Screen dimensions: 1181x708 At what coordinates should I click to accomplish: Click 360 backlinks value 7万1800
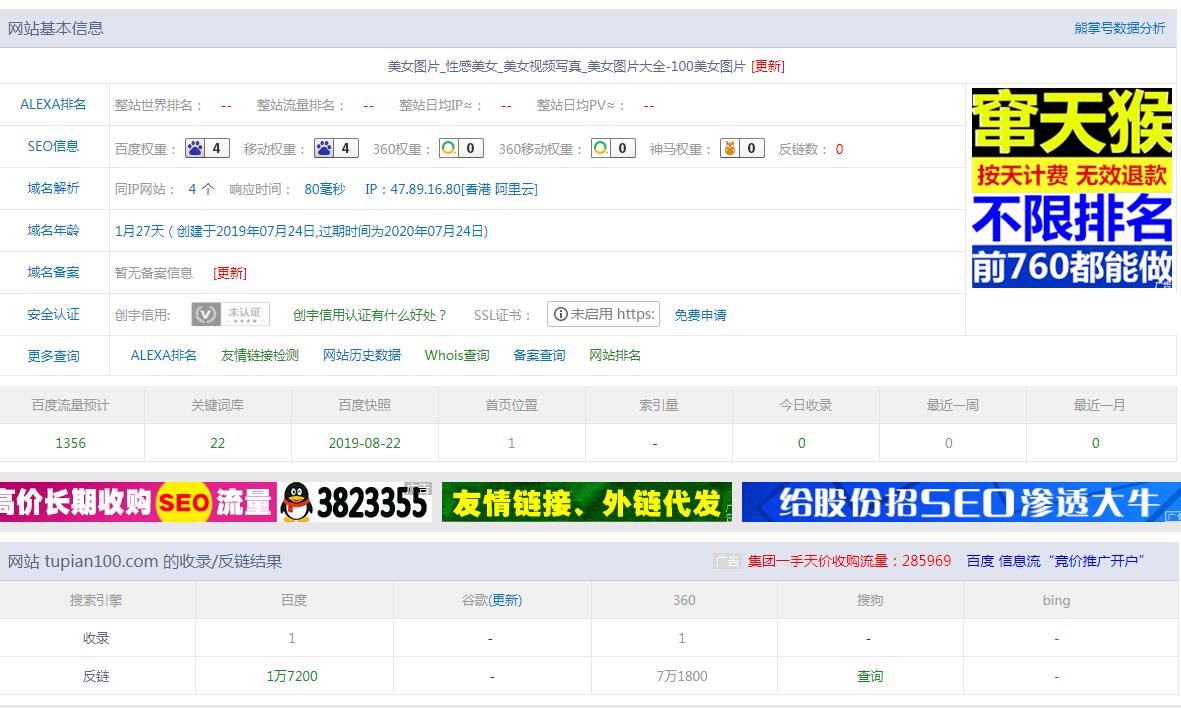click(682, 676)
